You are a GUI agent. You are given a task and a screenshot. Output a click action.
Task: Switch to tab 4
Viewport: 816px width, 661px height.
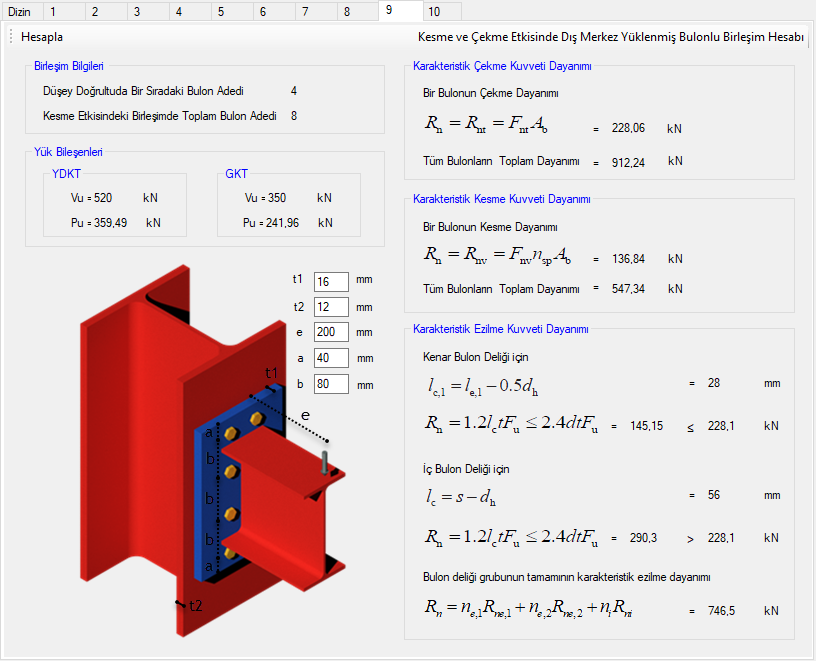(190, 12)
